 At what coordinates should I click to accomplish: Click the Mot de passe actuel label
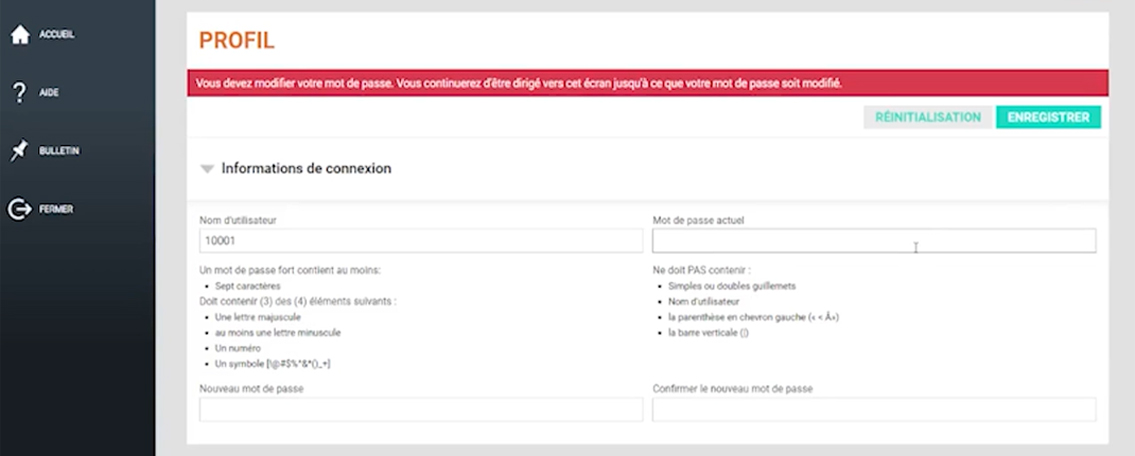tap(698, 220)
